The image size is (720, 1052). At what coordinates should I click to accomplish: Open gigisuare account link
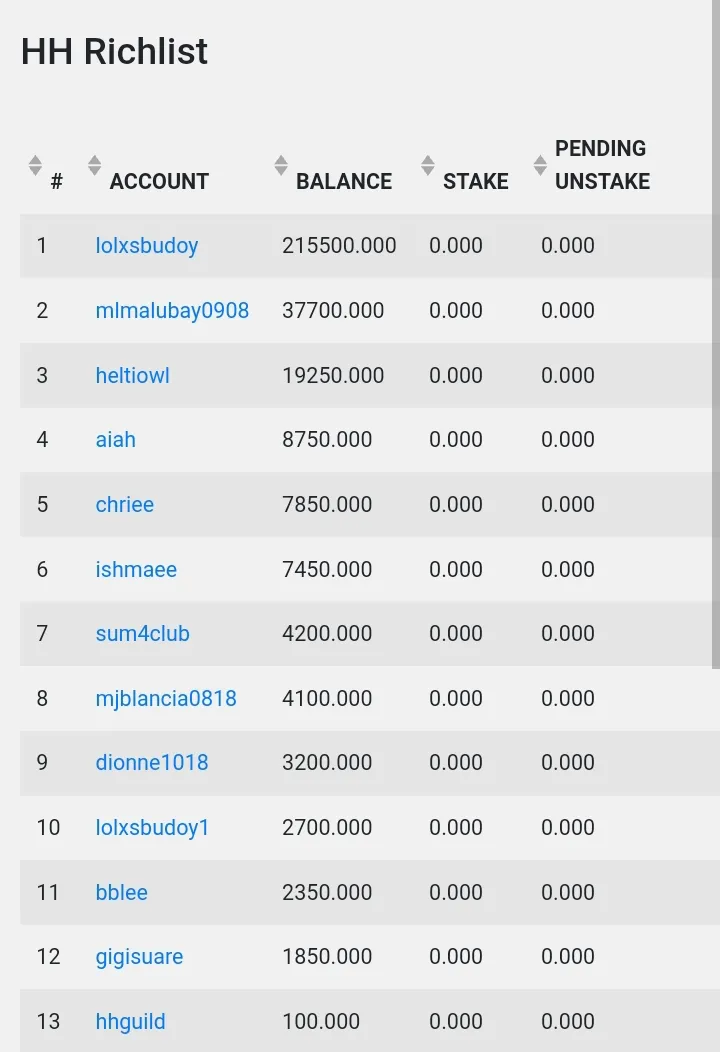(139, 957)
